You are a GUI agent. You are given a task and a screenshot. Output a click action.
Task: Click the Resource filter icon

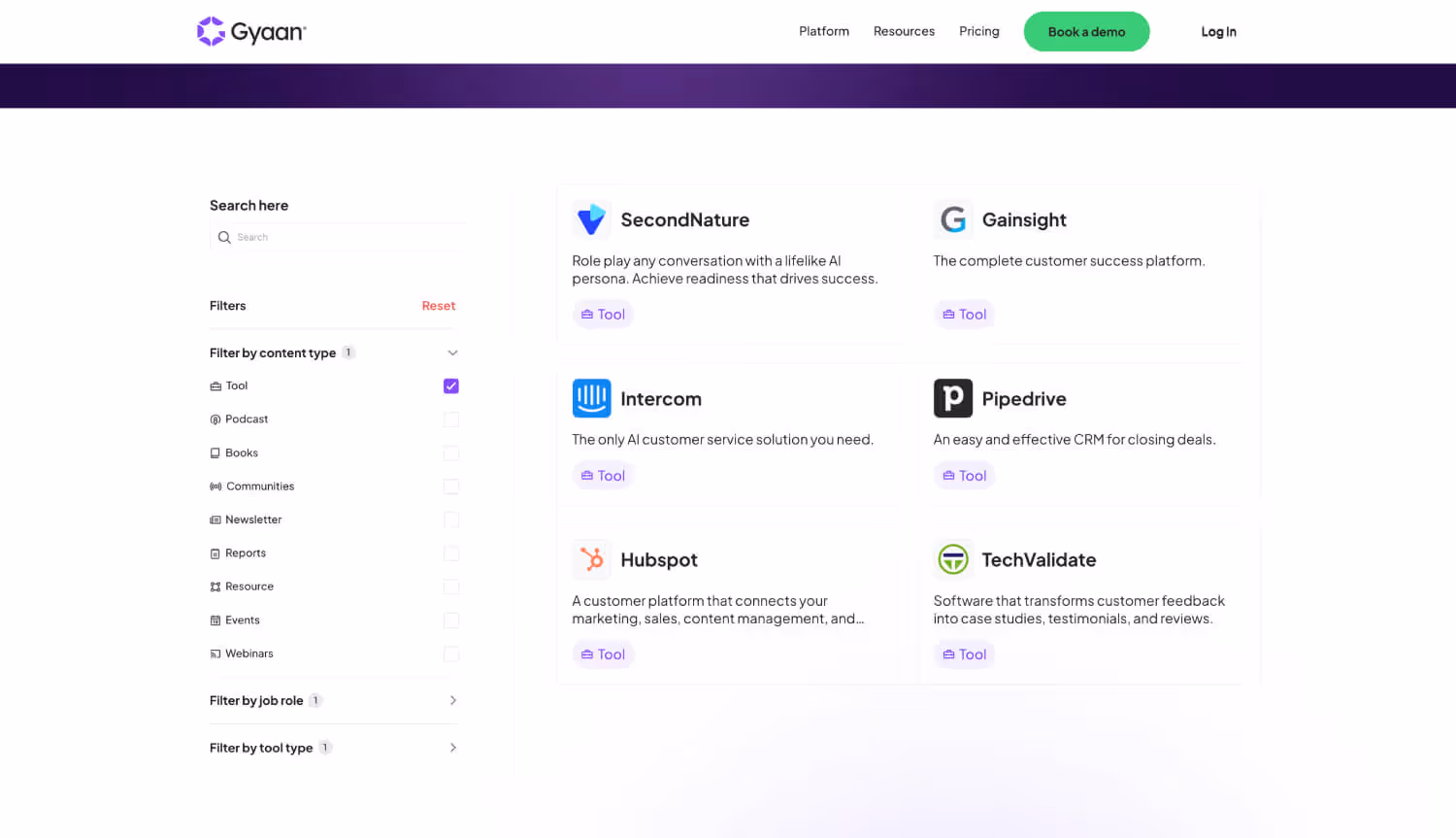tap(215, 587)
